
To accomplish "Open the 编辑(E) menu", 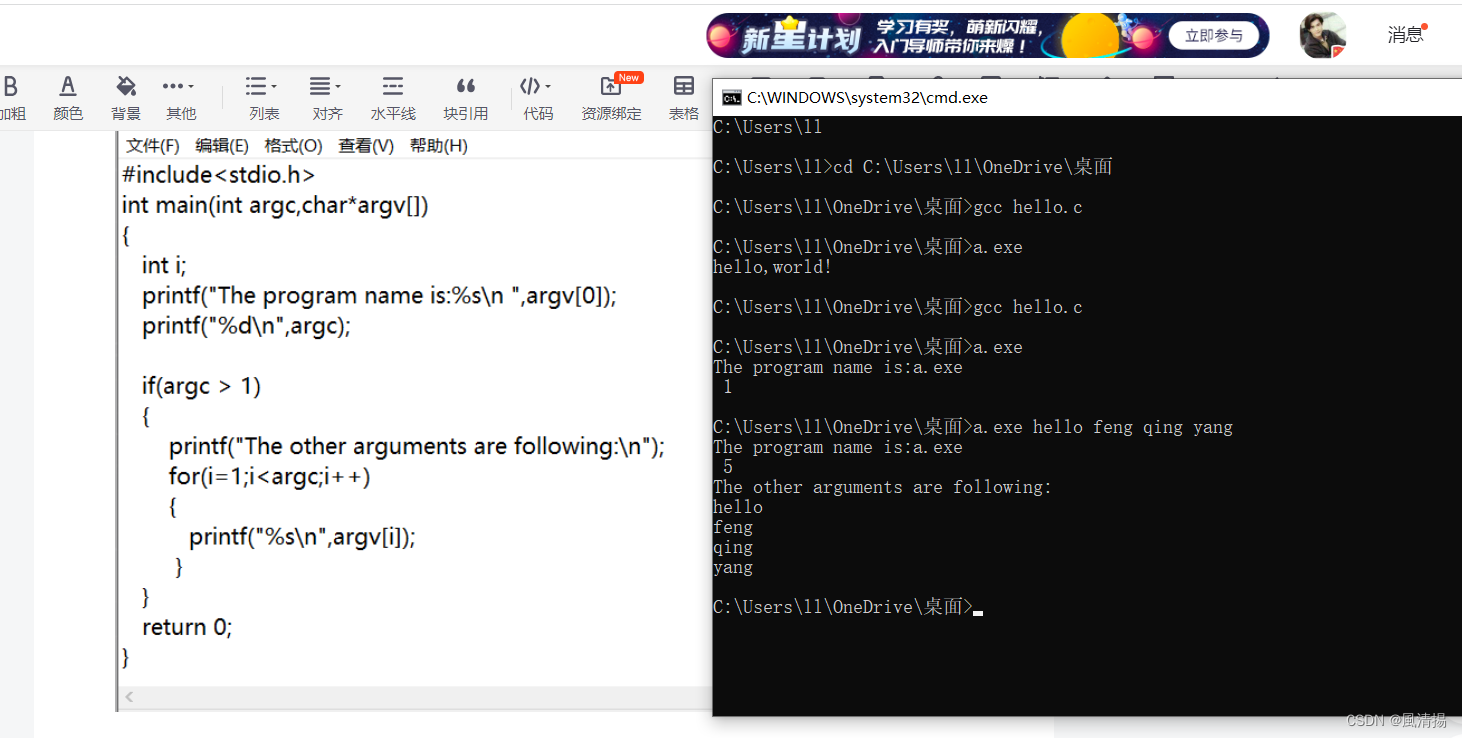I will point(222,145).
